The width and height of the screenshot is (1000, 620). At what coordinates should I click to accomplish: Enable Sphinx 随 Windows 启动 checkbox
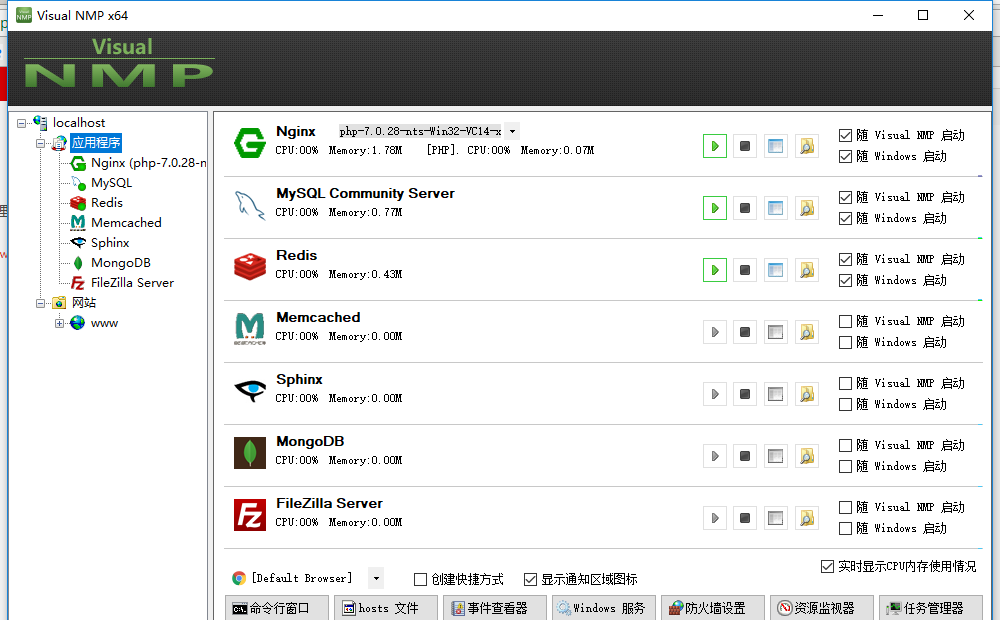(845, 404)
